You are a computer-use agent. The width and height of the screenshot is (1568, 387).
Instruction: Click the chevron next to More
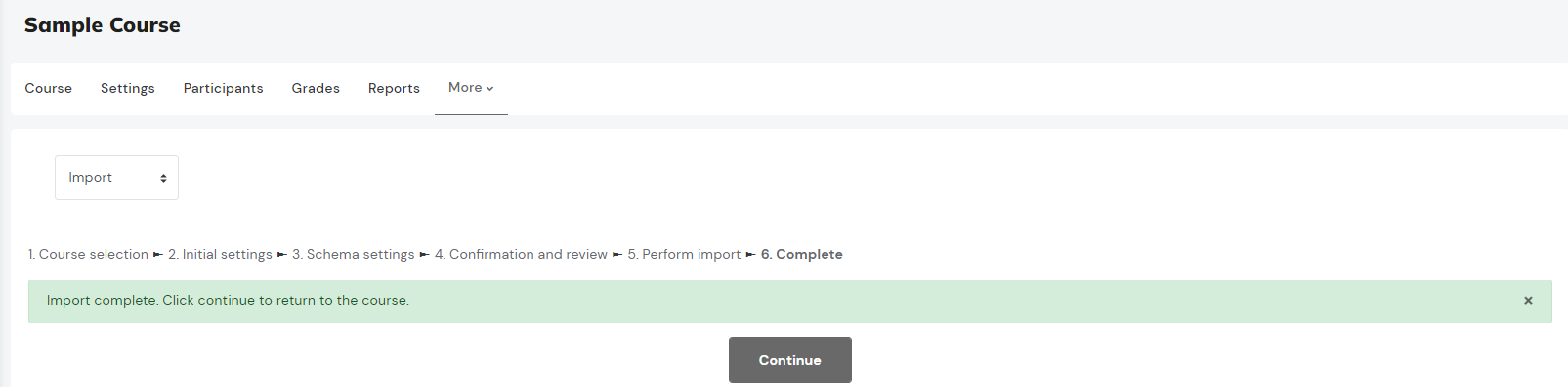tap(489, 89)
